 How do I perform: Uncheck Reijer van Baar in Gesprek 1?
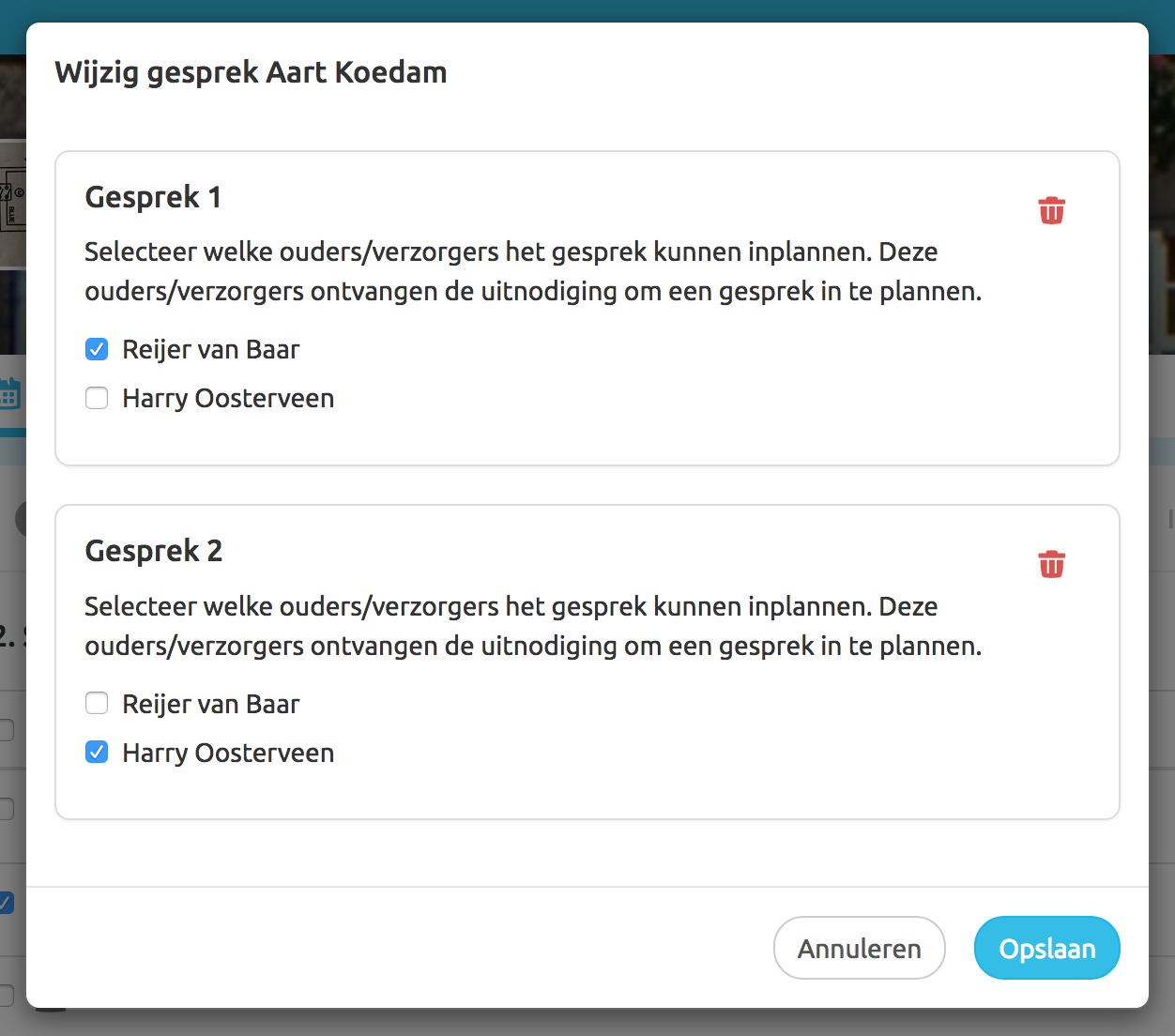97,349
